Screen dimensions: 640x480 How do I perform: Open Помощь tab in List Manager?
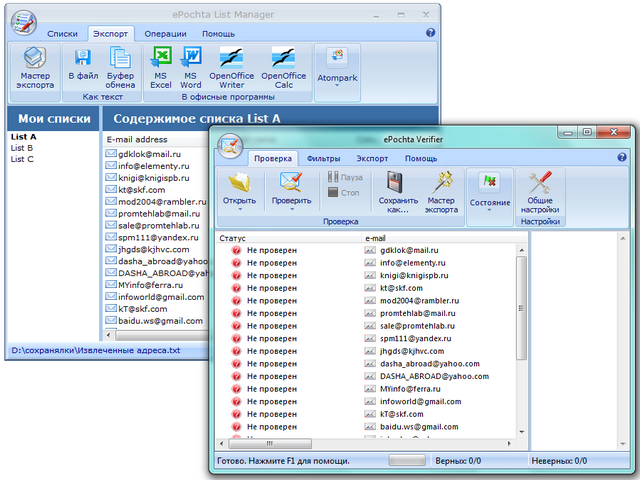[x=218, y=34]
